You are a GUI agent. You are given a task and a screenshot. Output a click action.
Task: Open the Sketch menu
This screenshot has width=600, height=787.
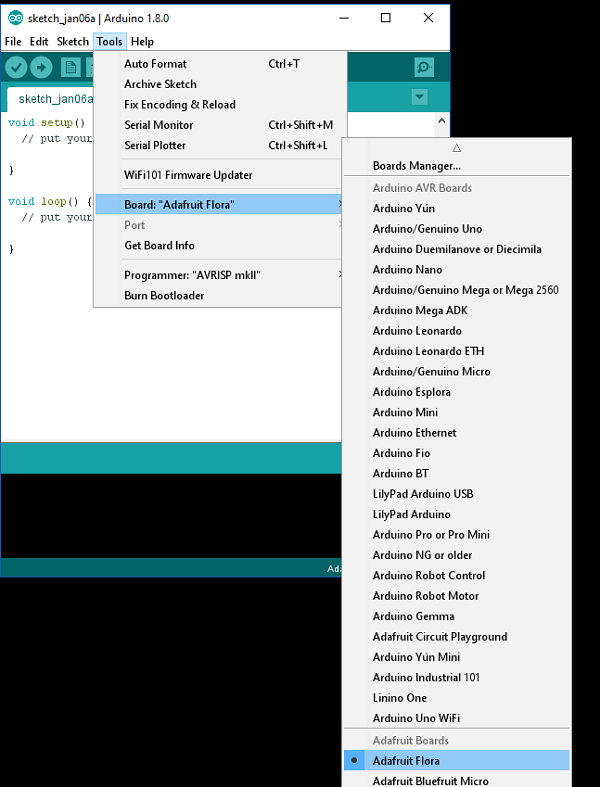click(x=72, y=42)
